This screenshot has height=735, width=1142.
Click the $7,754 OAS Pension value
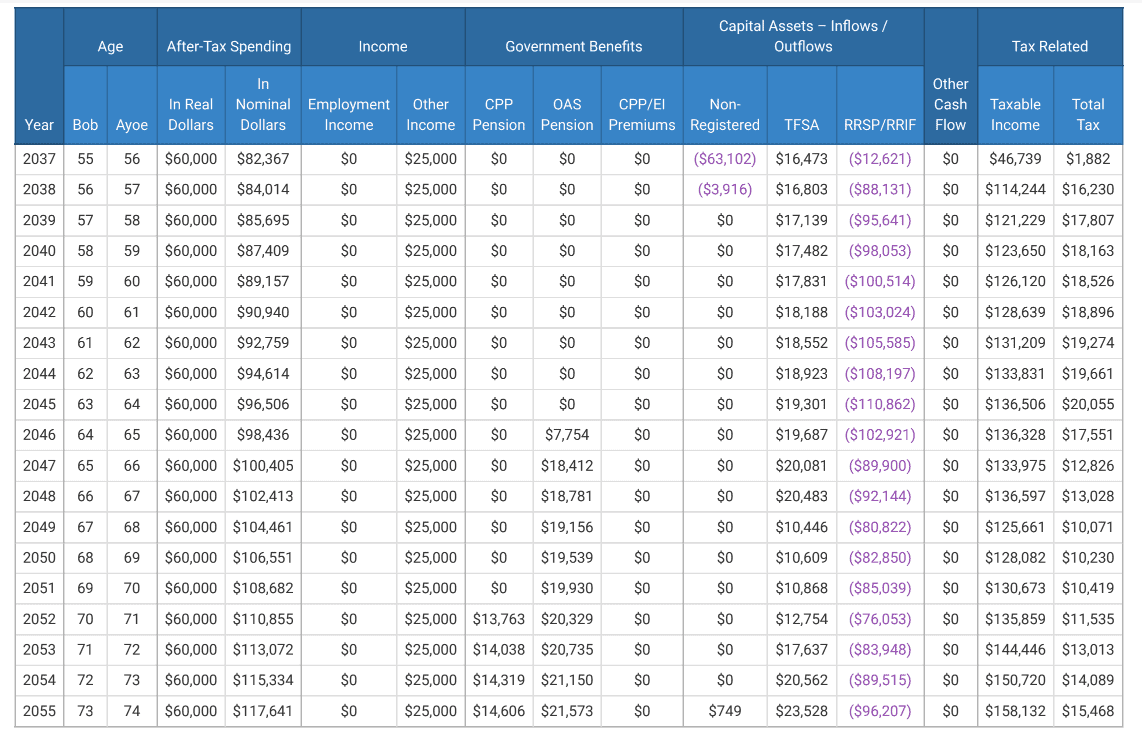coord(567,435)
